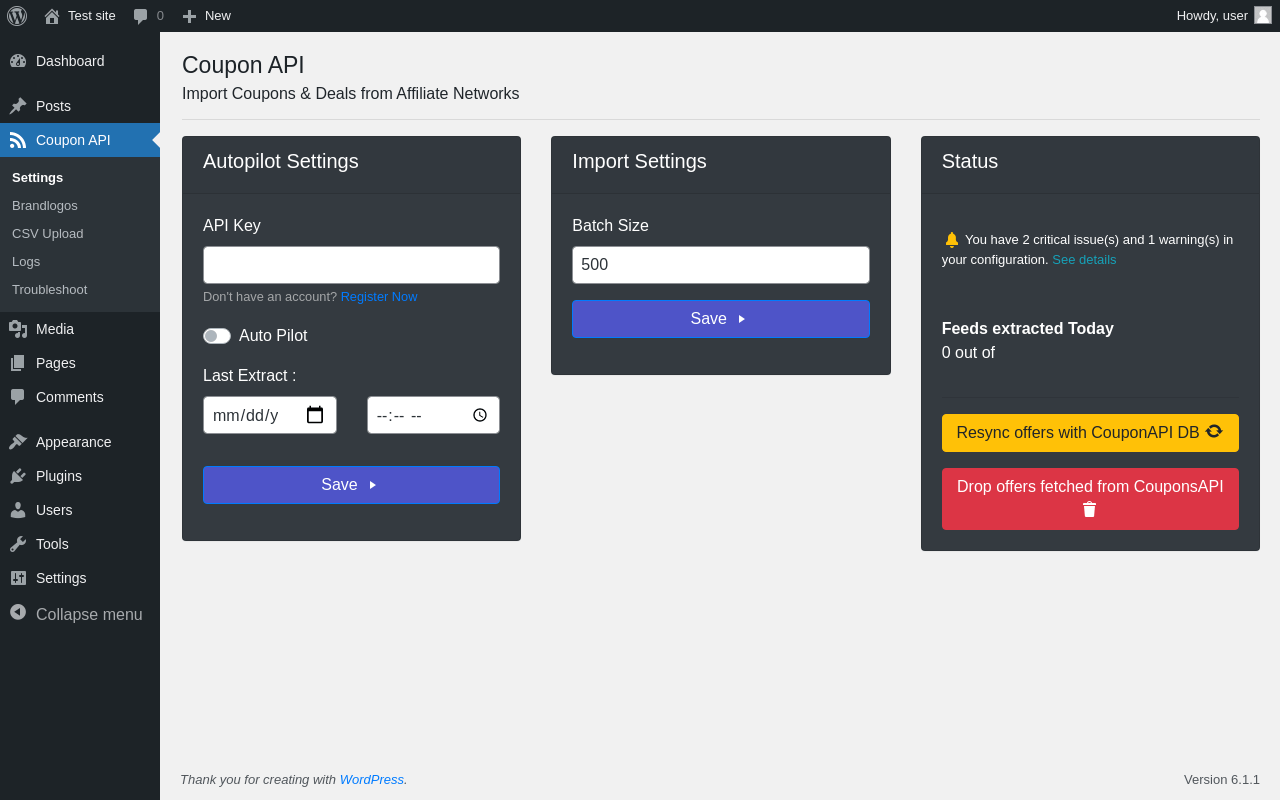1280x800 pixels.
Task: Click the Appearance brush icon
Action: pos(18,442)
